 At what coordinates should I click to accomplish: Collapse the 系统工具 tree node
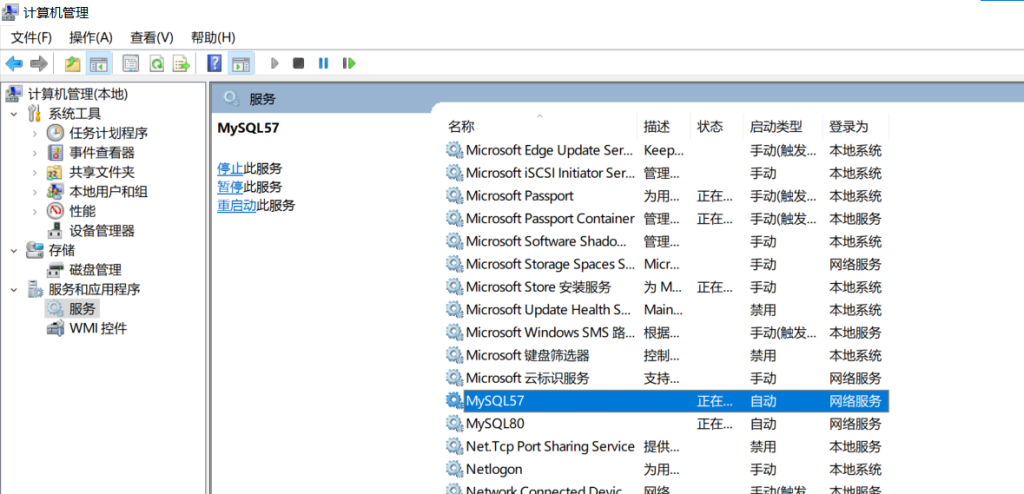click(x=14, y=114)
